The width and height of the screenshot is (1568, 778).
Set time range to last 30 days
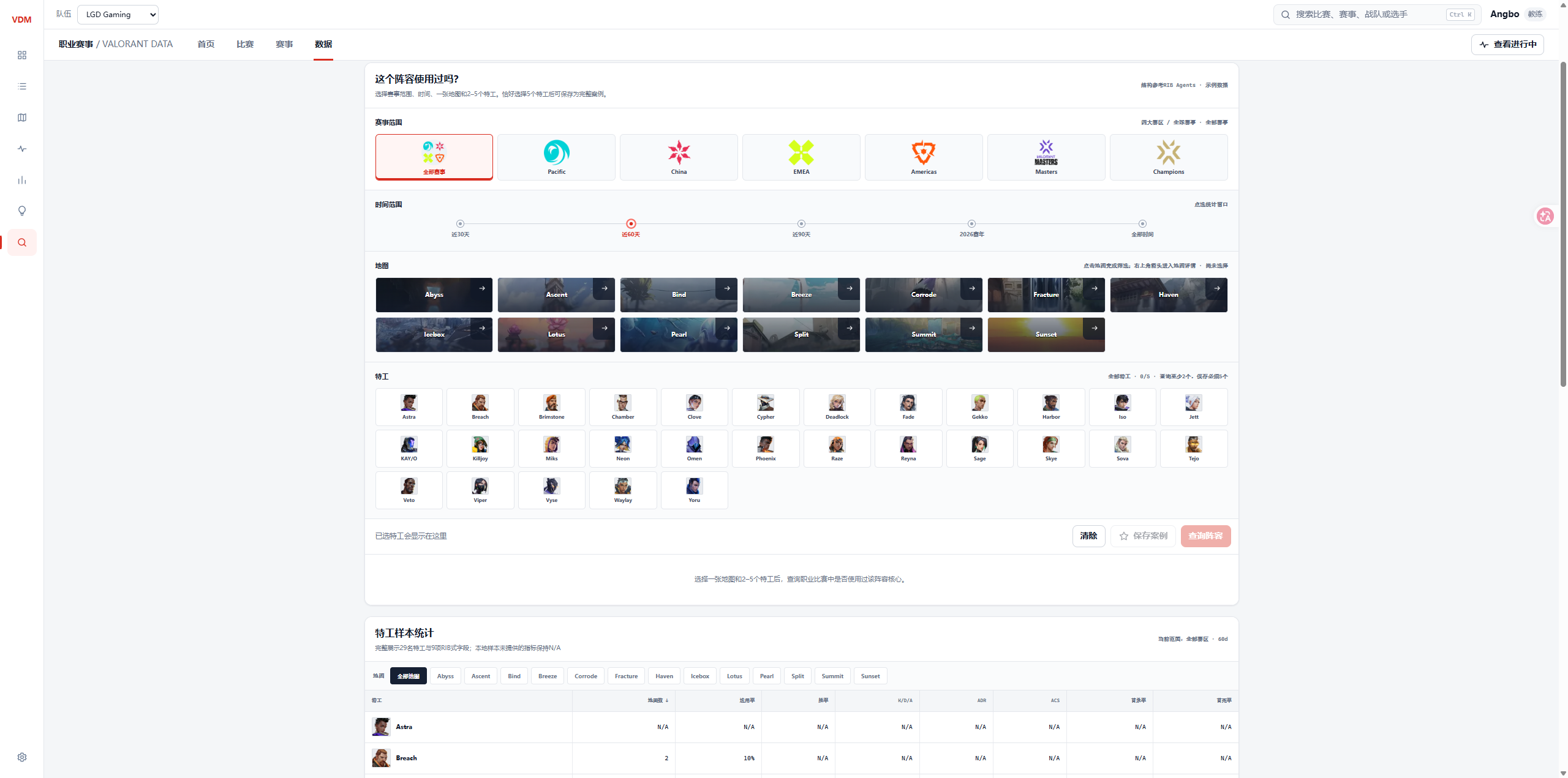pyautogui.click(x=461, y=228)
